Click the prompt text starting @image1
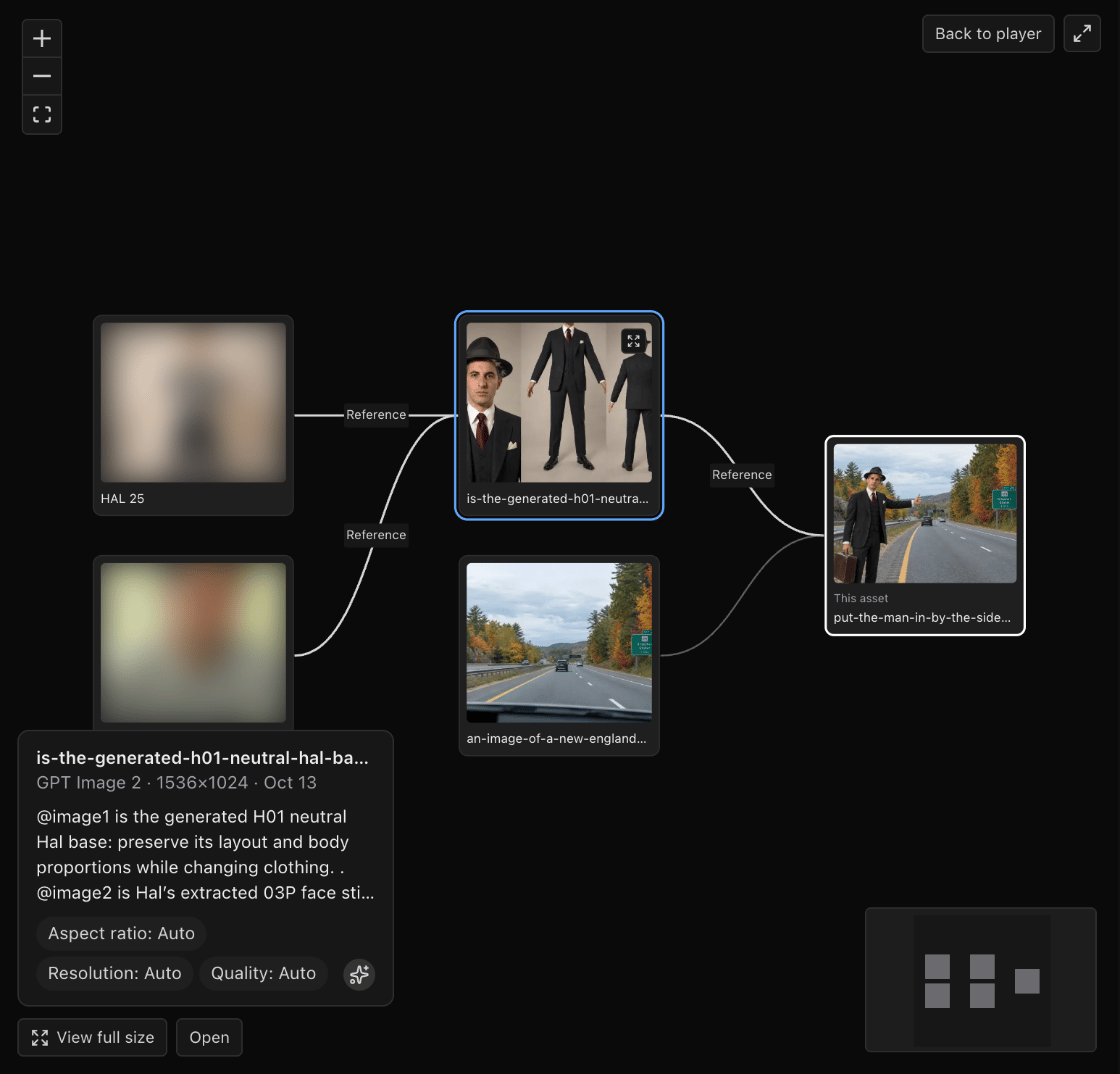 point(205,854)
